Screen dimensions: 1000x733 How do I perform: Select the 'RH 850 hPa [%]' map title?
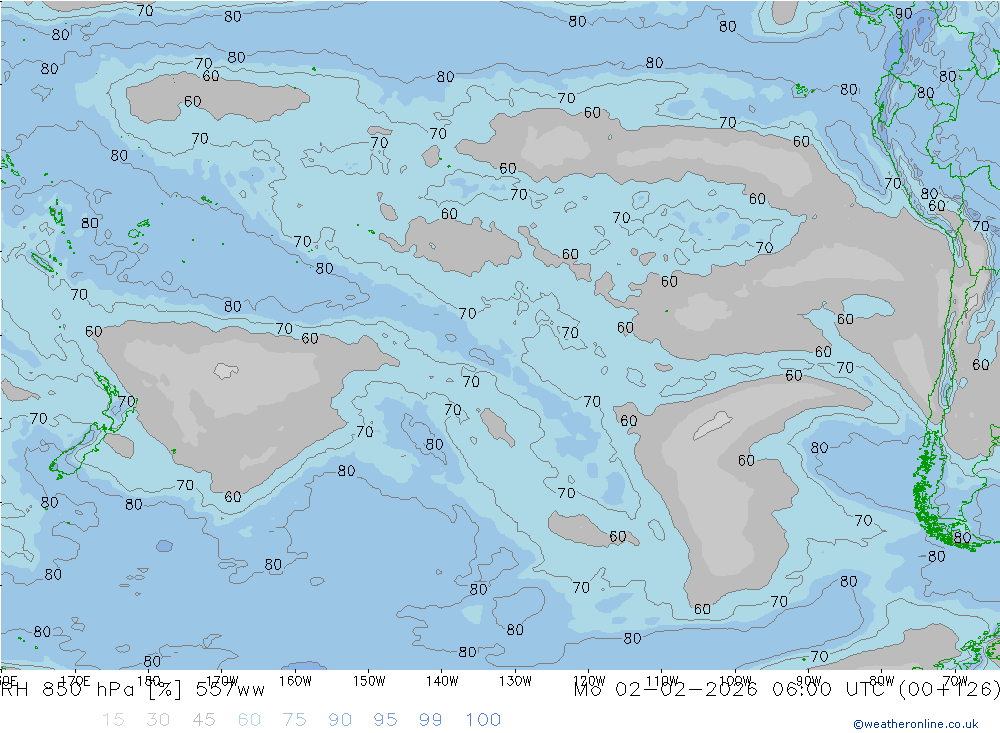91,690
